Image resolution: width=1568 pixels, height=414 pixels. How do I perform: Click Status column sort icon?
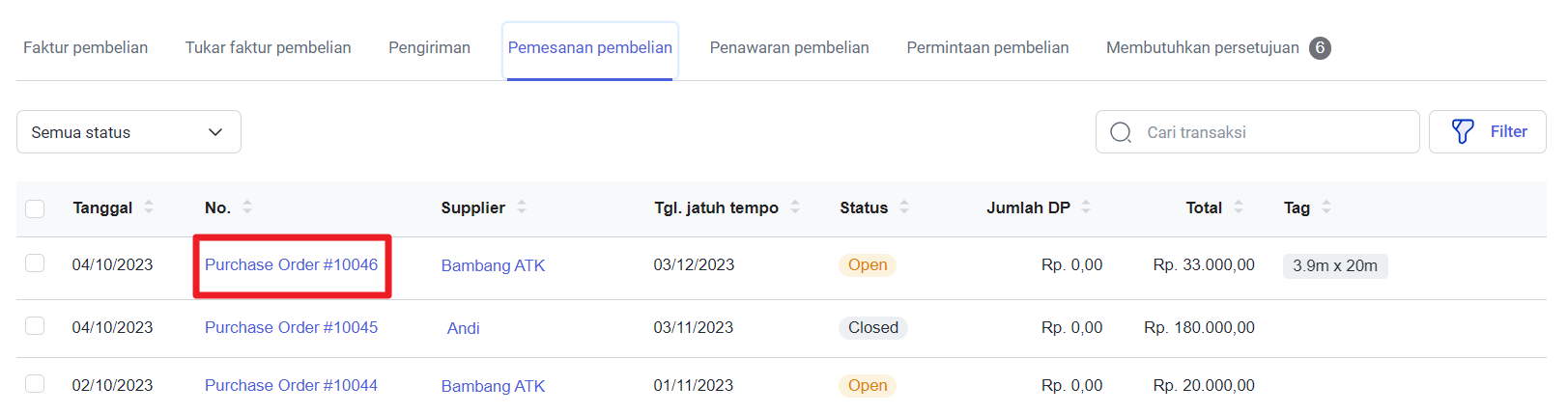click(x=904, y=207)
